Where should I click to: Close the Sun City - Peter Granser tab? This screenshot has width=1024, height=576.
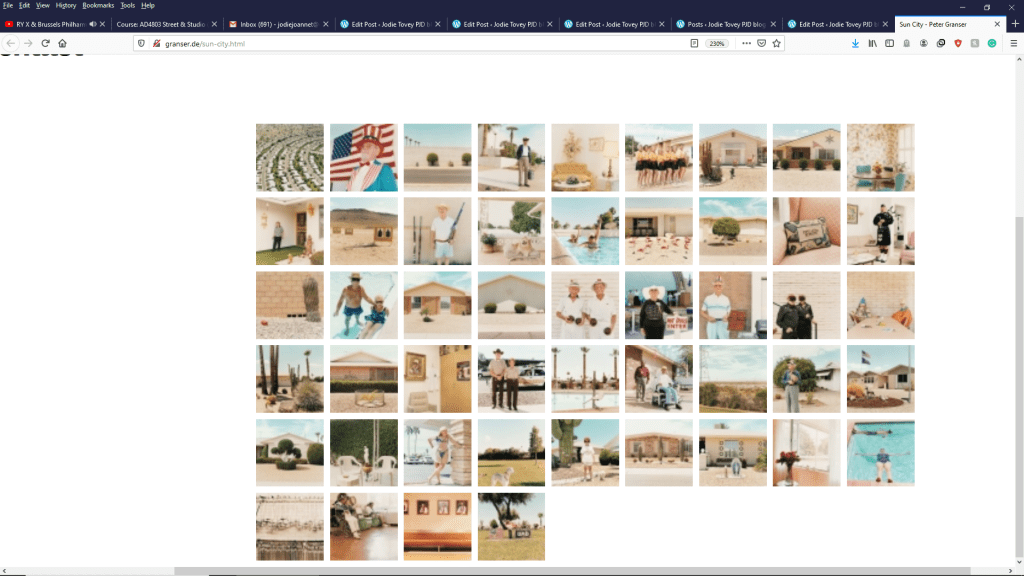(997, 24)
